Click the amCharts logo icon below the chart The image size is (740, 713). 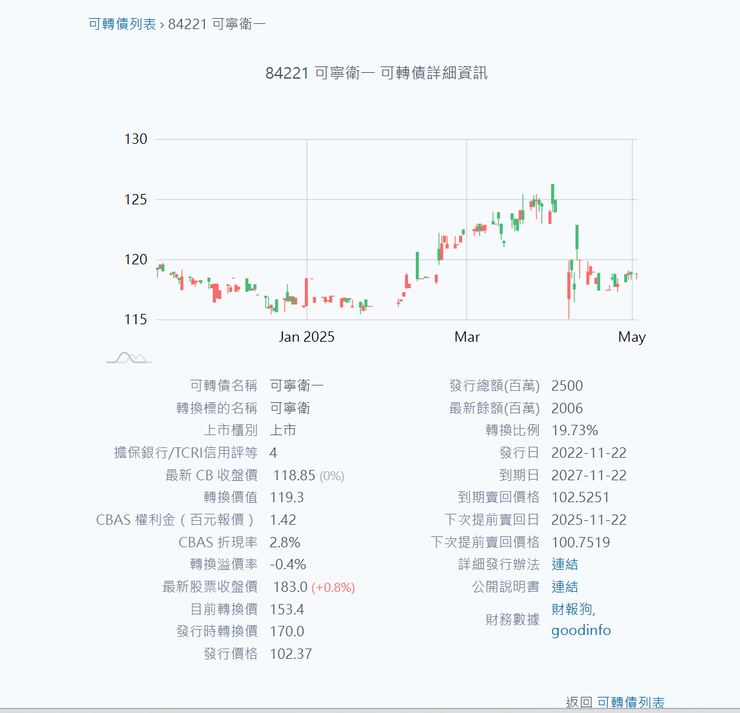129,357
